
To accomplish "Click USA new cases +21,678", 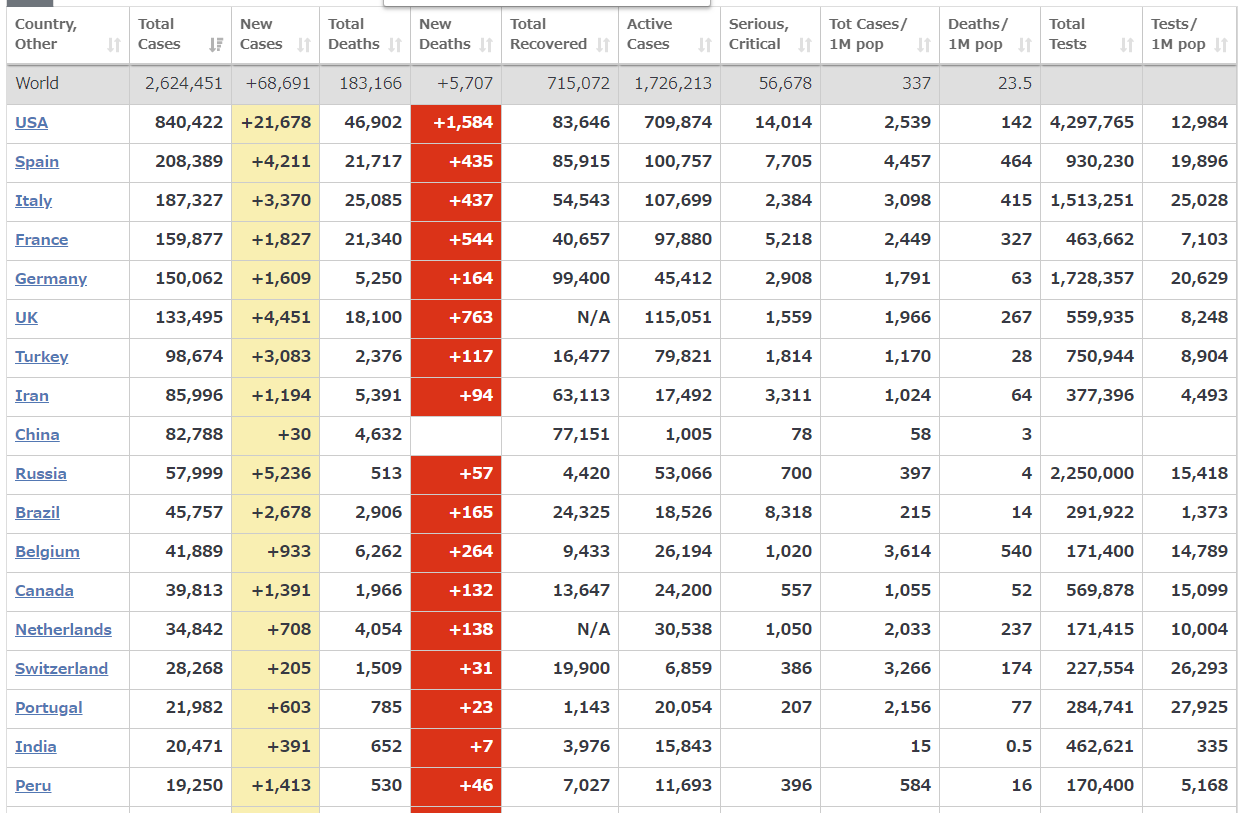I will [277, 122].
